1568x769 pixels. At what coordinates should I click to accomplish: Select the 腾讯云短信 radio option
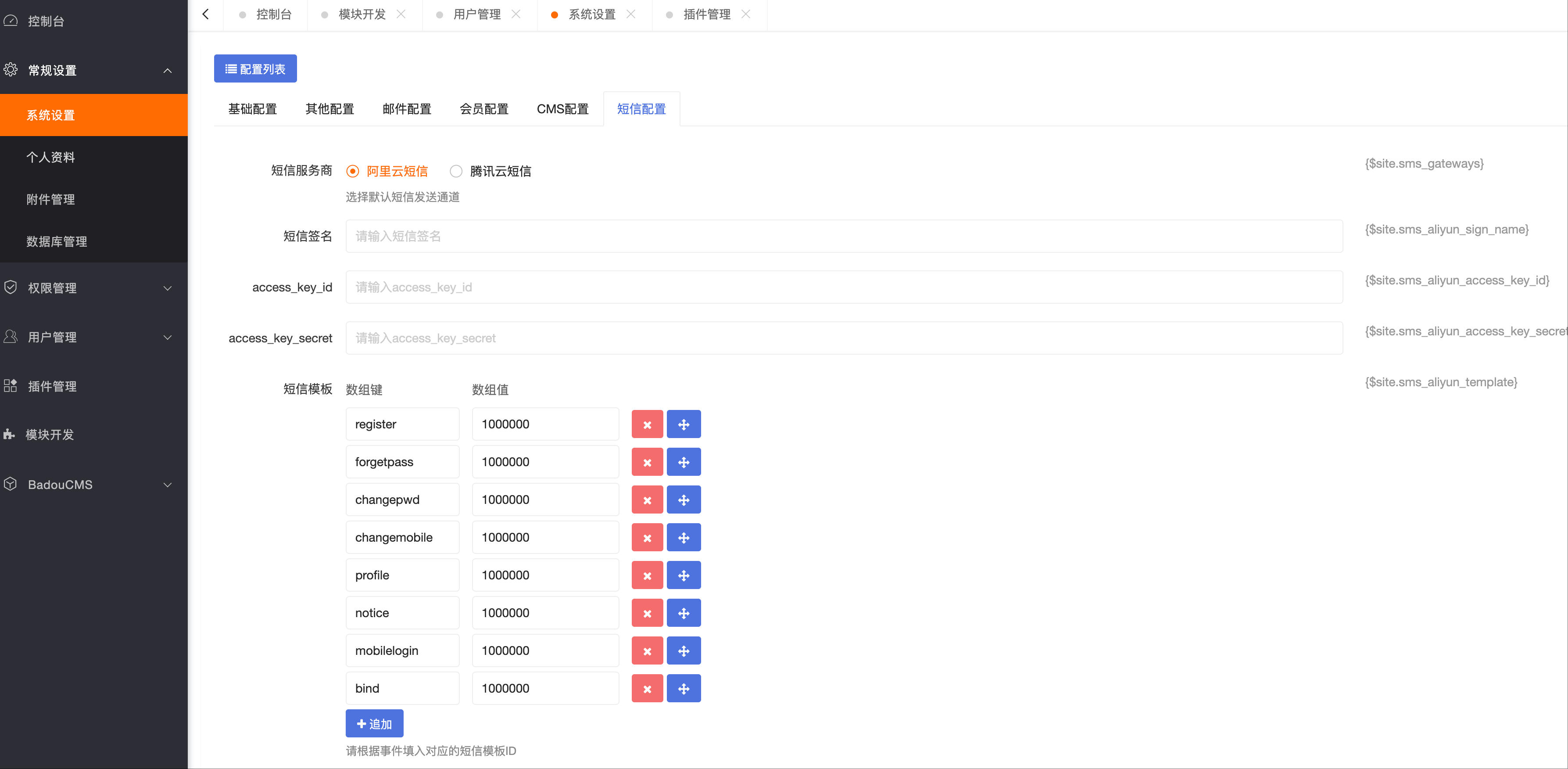[456, 171]
